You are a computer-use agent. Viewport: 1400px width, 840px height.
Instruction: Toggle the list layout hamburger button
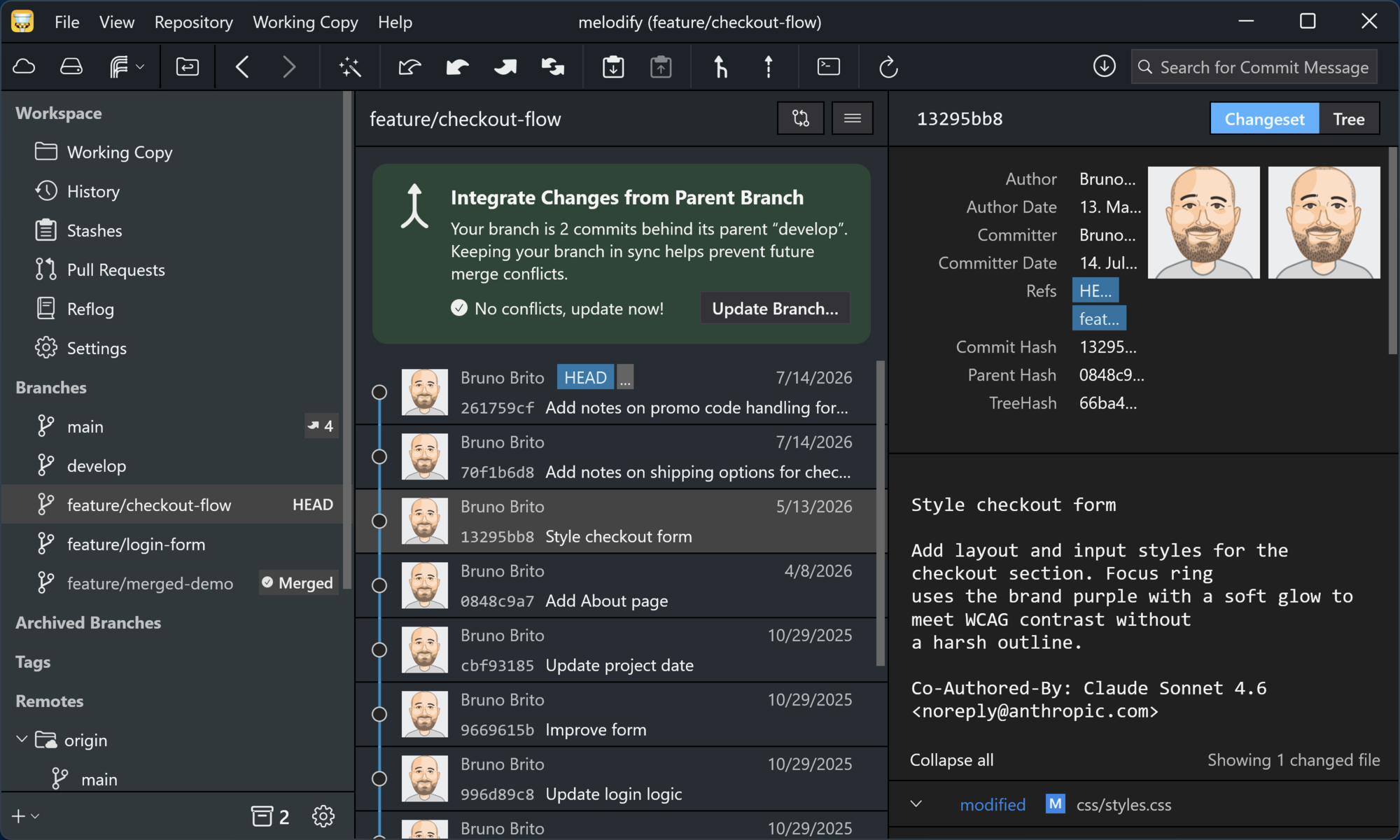(x=853, y=118)
